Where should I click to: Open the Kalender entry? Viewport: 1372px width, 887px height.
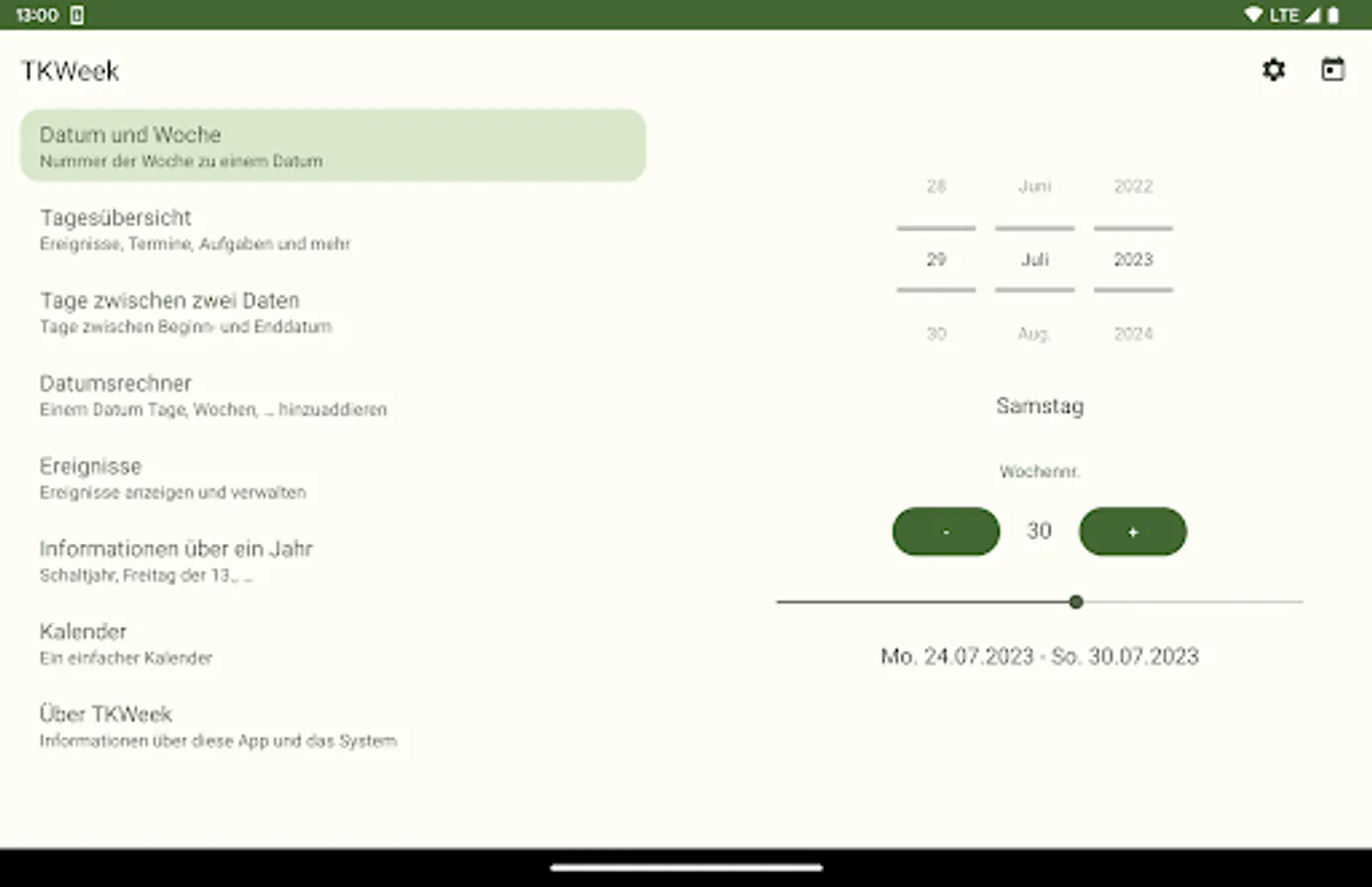[x=333, y=643]
